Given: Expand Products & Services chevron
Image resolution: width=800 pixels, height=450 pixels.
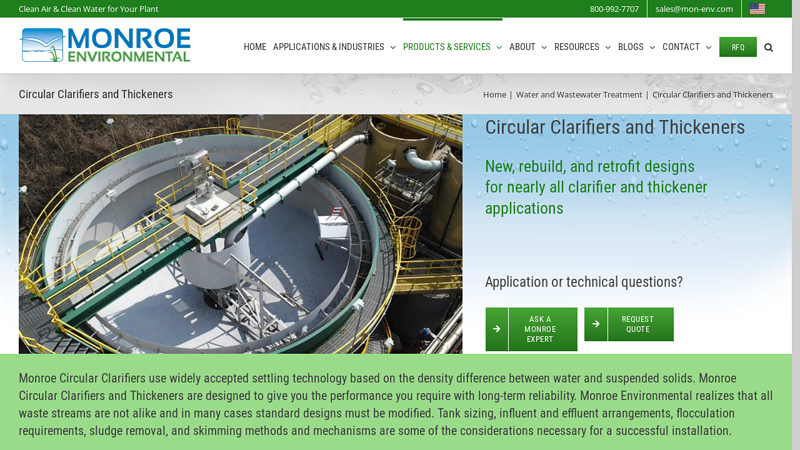Looking at the screenshot, I should point(499,47).
